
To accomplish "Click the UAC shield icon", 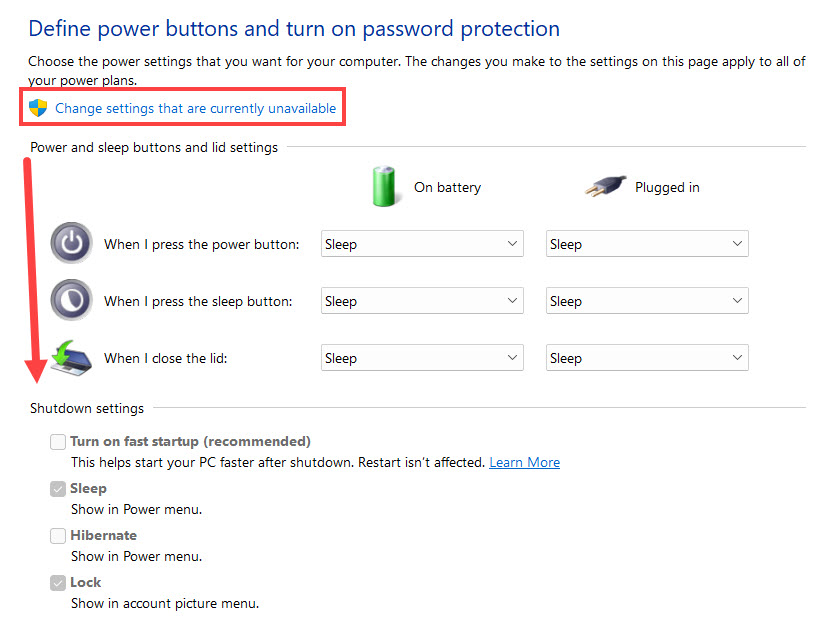I will click(38, 108).
